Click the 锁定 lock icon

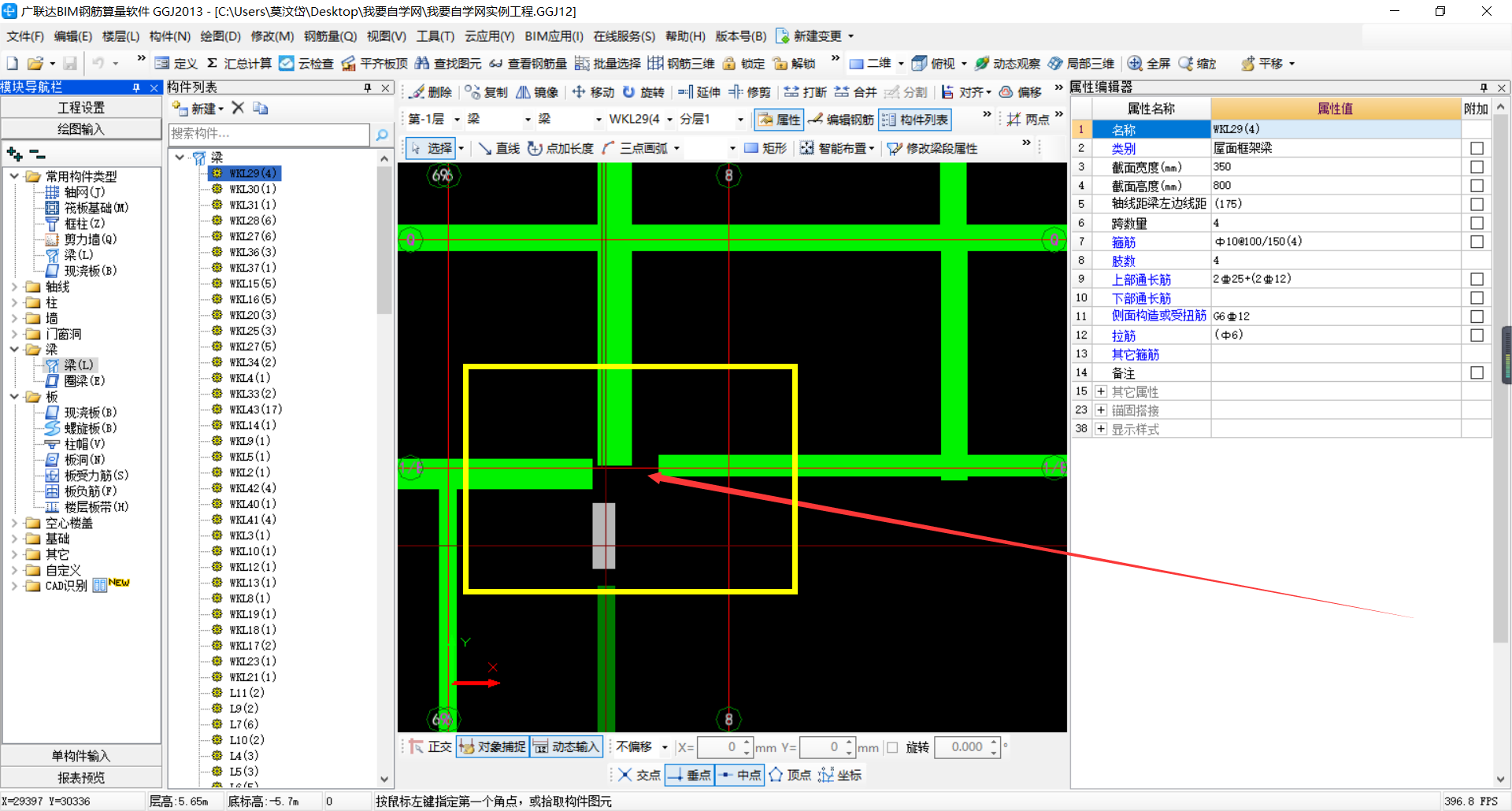[743, 63]
